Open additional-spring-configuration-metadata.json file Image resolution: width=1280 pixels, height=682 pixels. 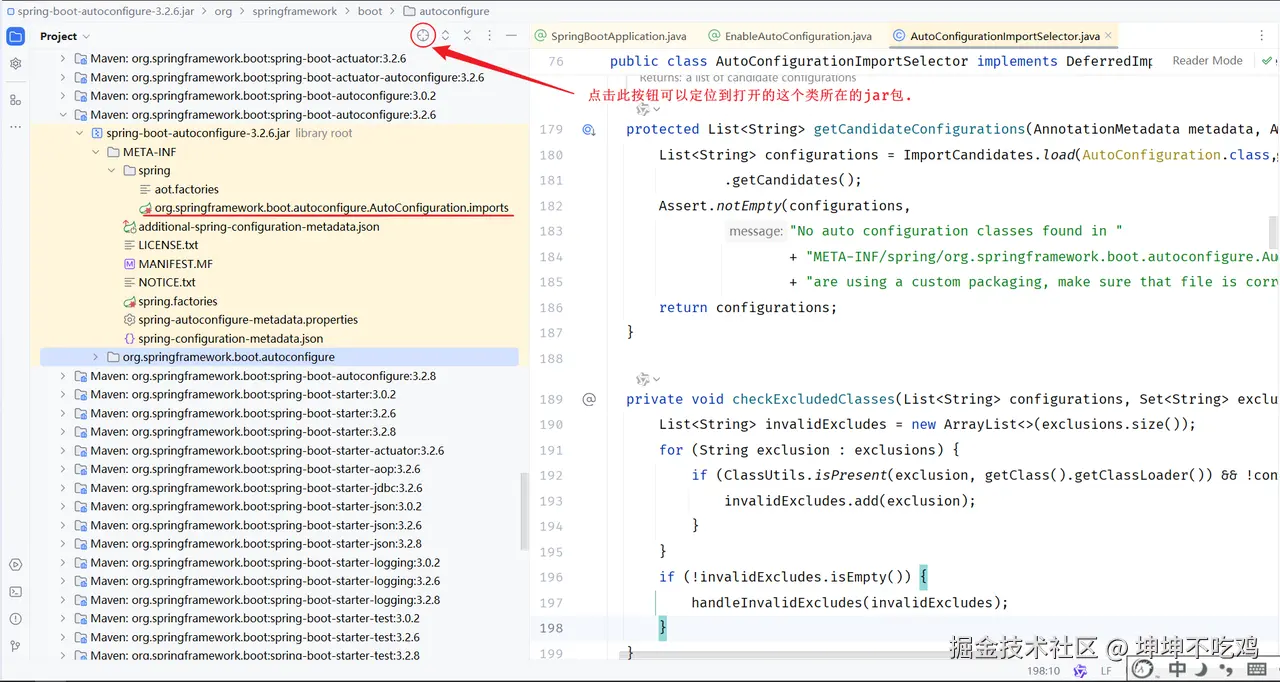tap(258, 227)
